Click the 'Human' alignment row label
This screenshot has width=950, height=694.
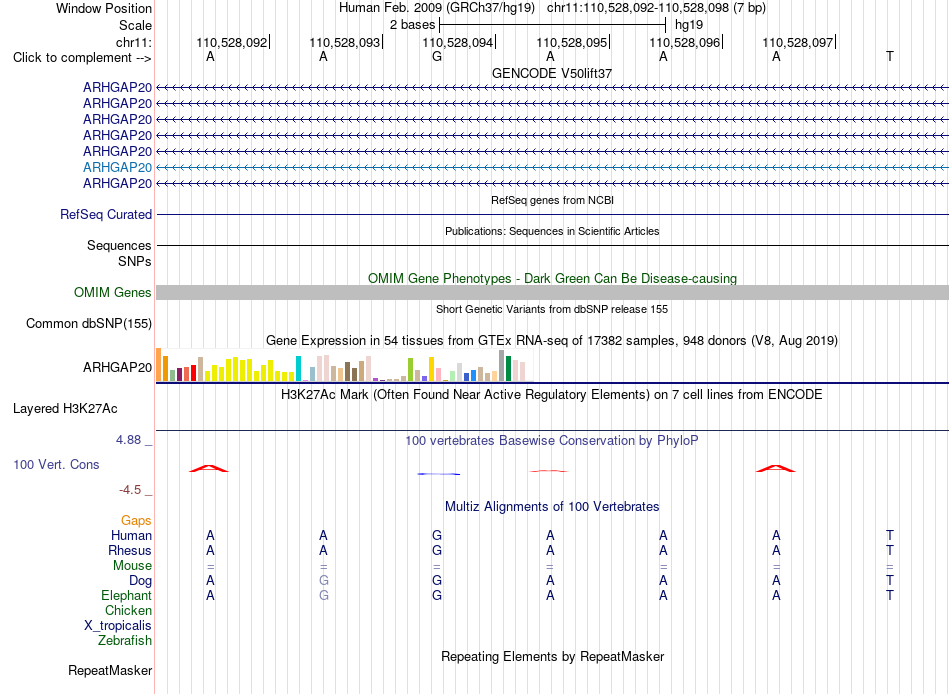pyautogui.click(x=131, y=535)
